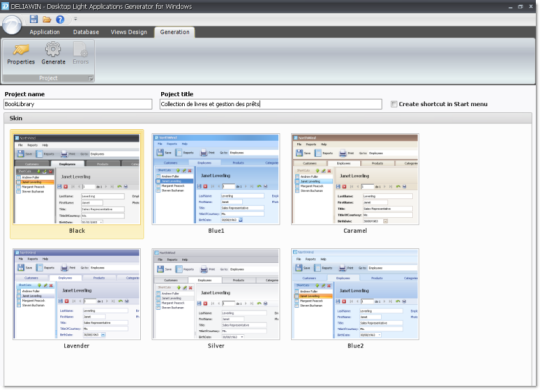
Task: Open the Project group dialog launcher
Action: click(x=91, y=79)
